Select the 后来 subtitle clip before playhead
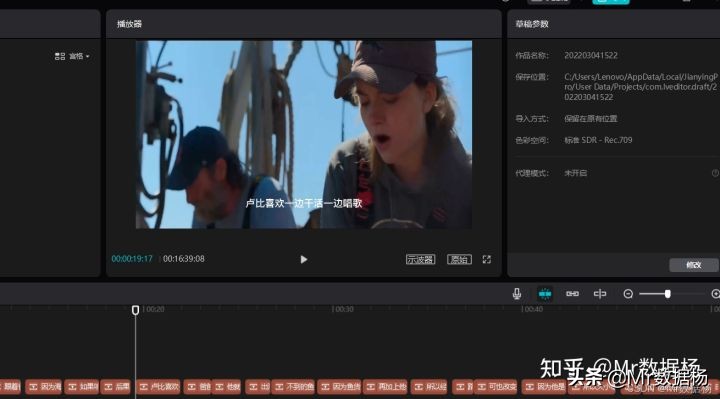This screenshot has height=399, width=720. click(116, 387)
